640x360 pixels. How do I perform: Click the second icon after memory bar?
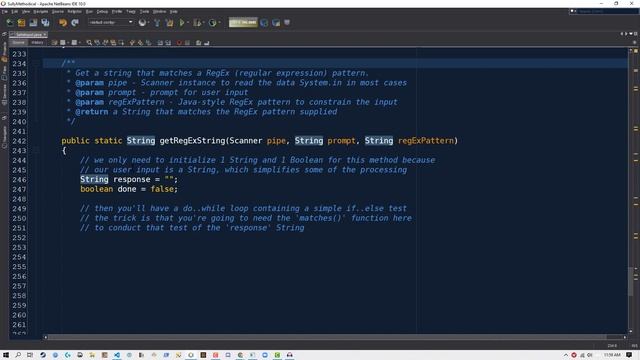coord(276,23)
